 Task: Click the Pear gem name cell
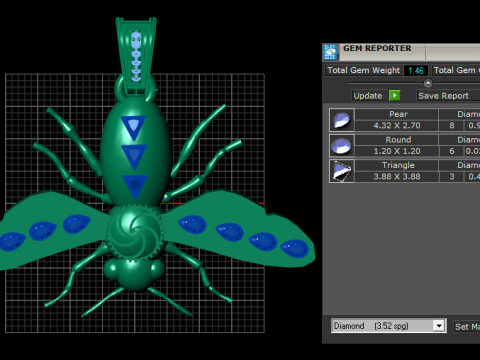tap(397, 114)
